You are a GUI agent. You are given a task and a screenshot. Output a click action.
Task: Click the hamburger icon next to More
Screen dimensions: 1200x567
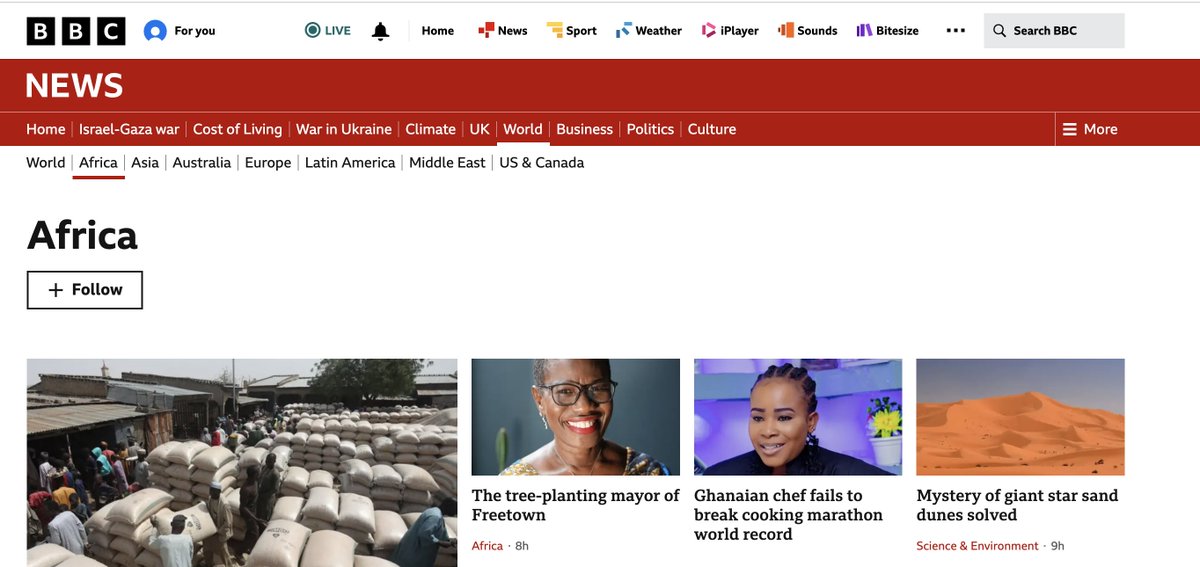pos(1069,129)
